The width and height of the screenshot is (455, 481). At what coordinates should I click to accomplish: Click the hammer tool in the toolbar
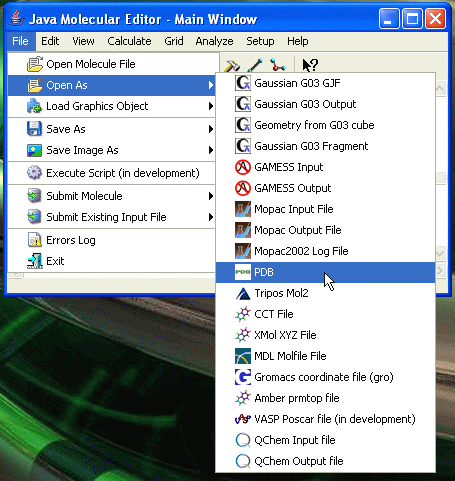coord(232,65)
